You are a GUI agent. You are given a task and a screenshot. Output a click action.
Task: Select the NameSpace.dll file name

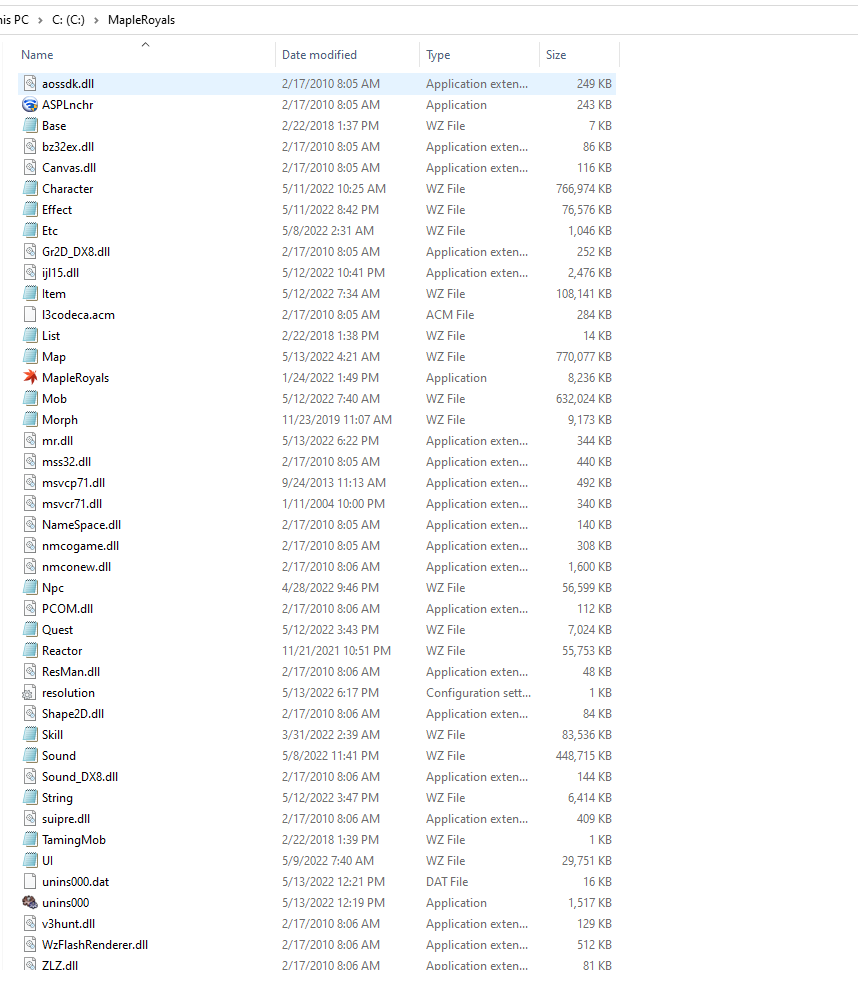coord(81,524)
